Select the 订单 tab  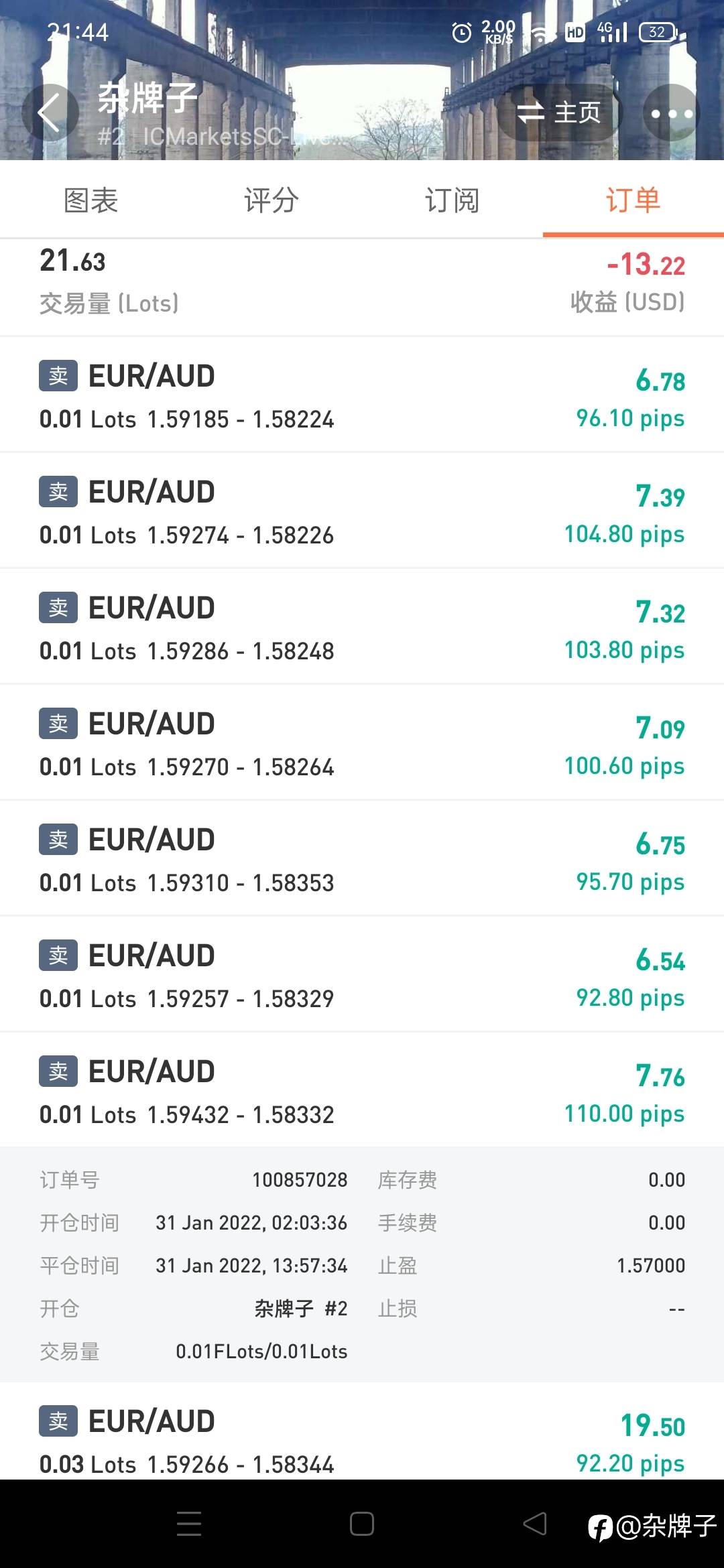click(633, 200)
